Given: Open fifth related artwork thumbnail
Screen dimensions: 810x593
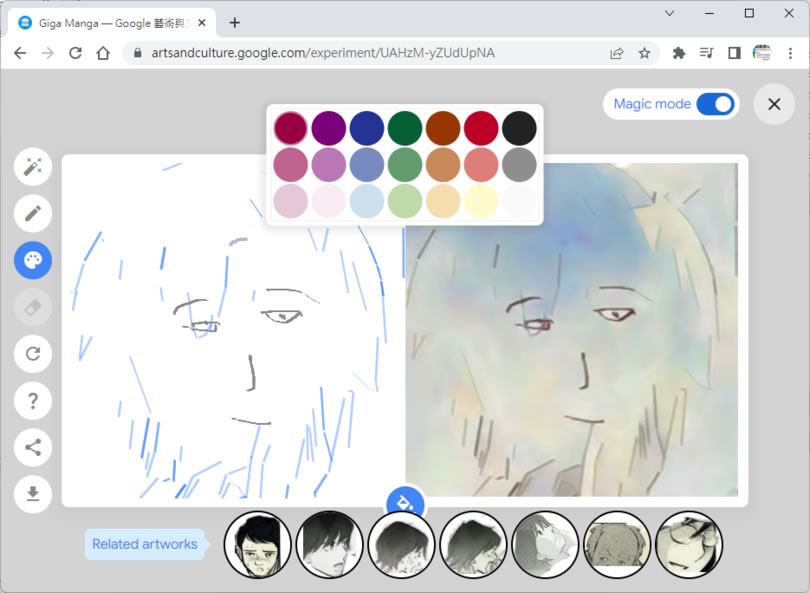Looking at the screenshot, I should tap(545, 544).
